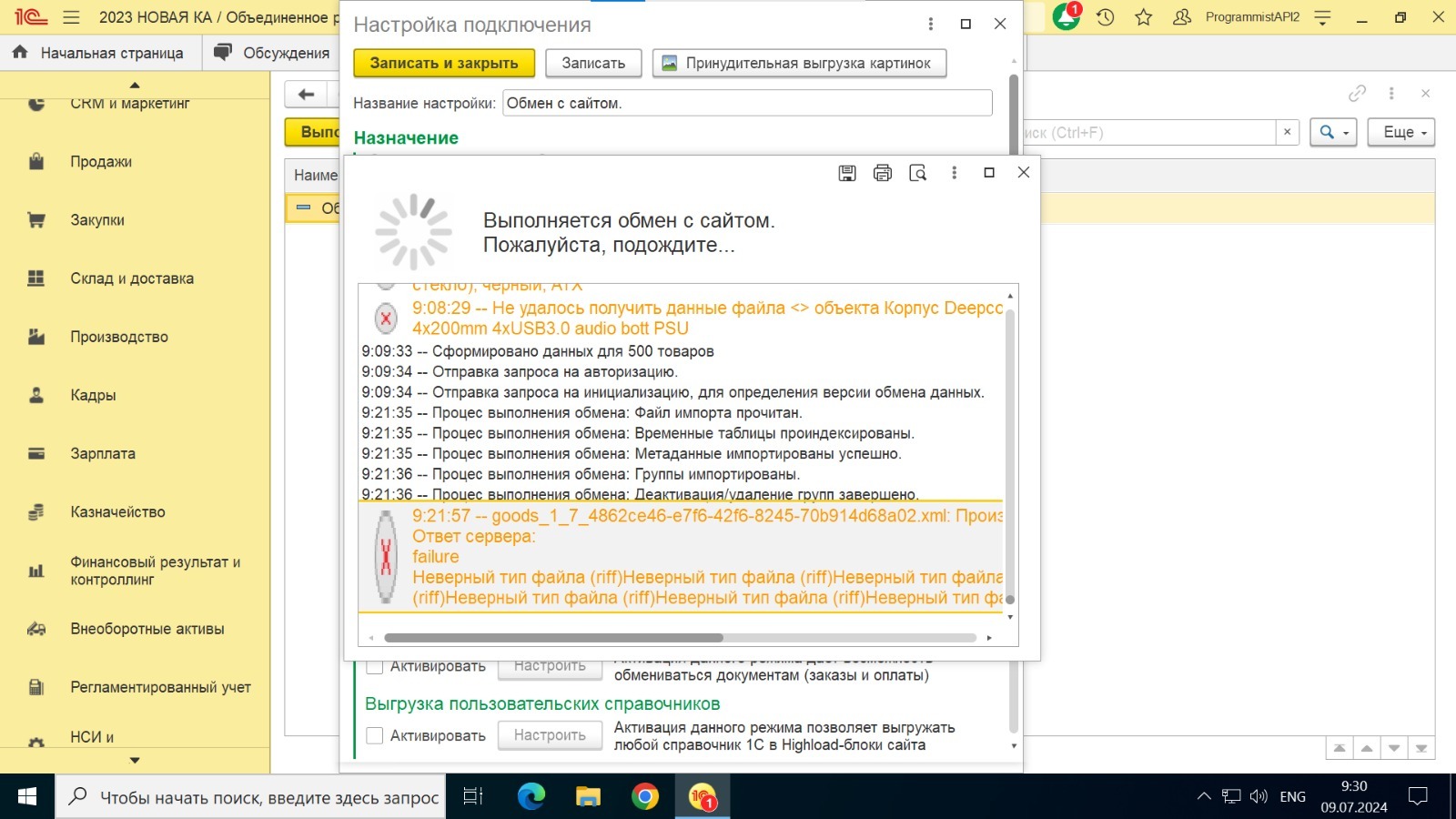Click the horizontal scrollbar in exchange log
1456x819 pixels.
[553, 638]
